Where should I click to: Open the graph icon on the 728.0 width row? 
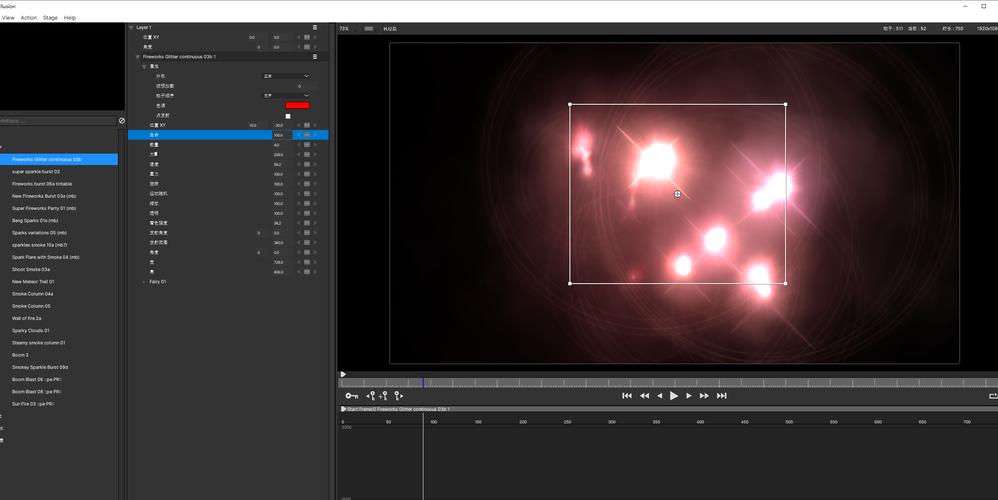click(x=307, y=262)
